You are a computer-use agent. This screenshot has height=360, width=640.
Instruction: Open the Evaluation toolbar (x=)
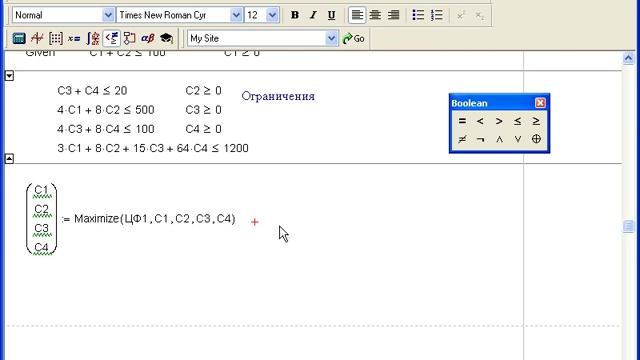click(x=74, y=38)
